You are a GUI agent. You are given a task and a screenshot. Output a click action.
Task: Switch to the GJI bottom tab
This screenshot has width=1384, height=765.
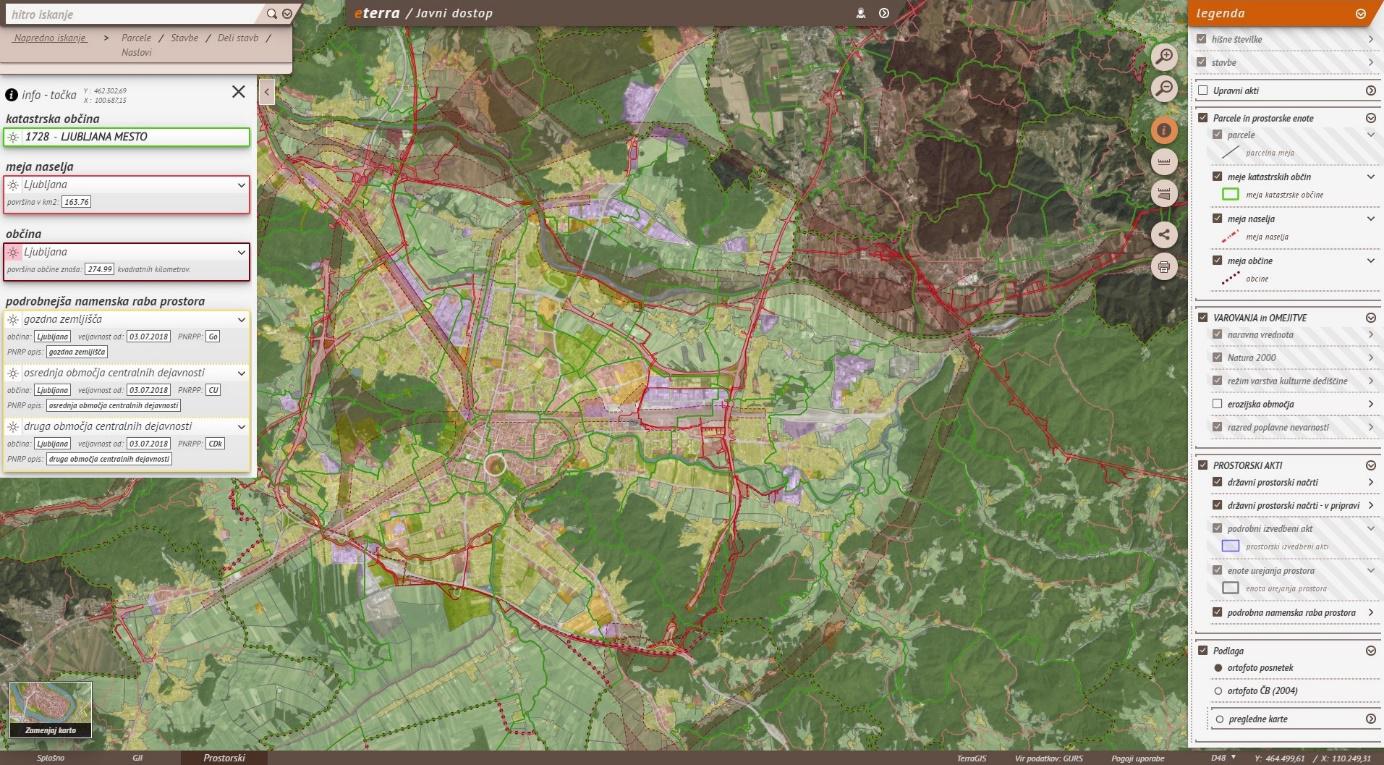point(138,758)
